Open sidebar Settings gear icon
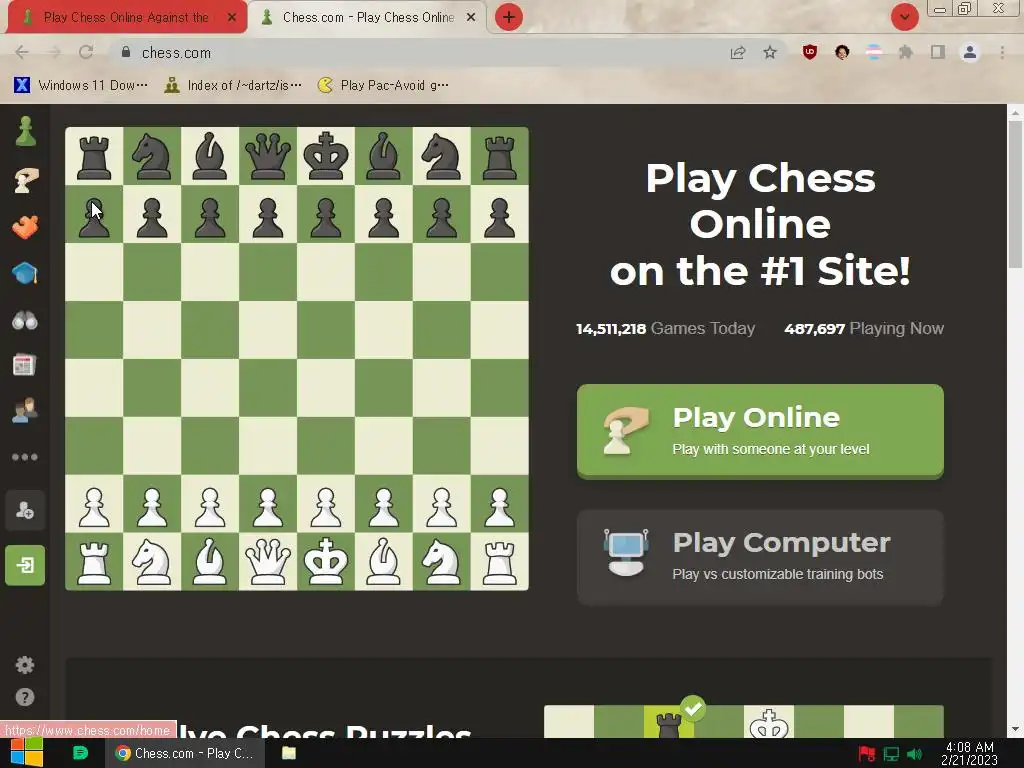The image size is (1024, 768). click(x=25, y=665)
